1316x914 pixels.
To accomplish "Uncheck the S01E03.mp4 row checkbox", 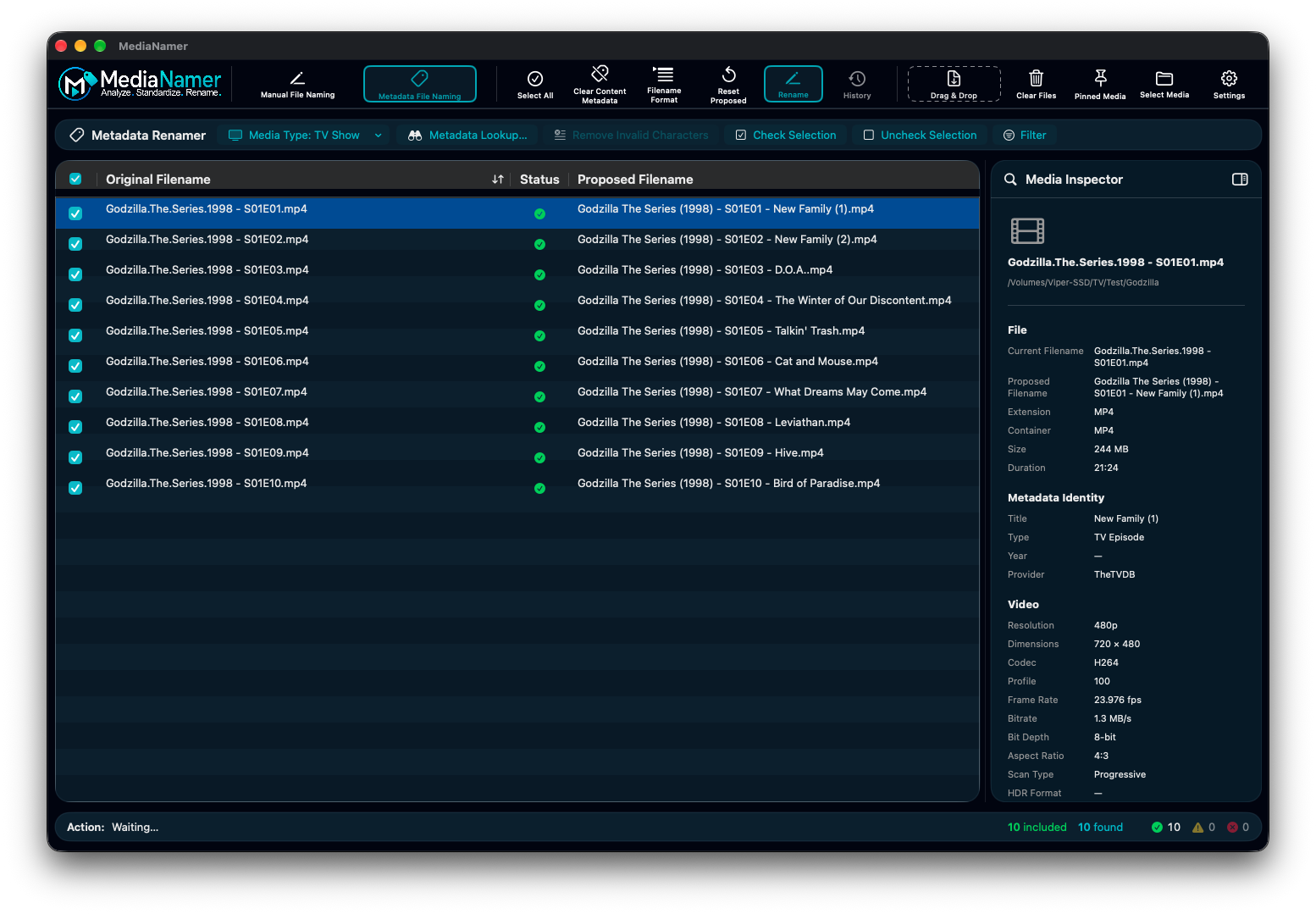I will click(75, 274).
